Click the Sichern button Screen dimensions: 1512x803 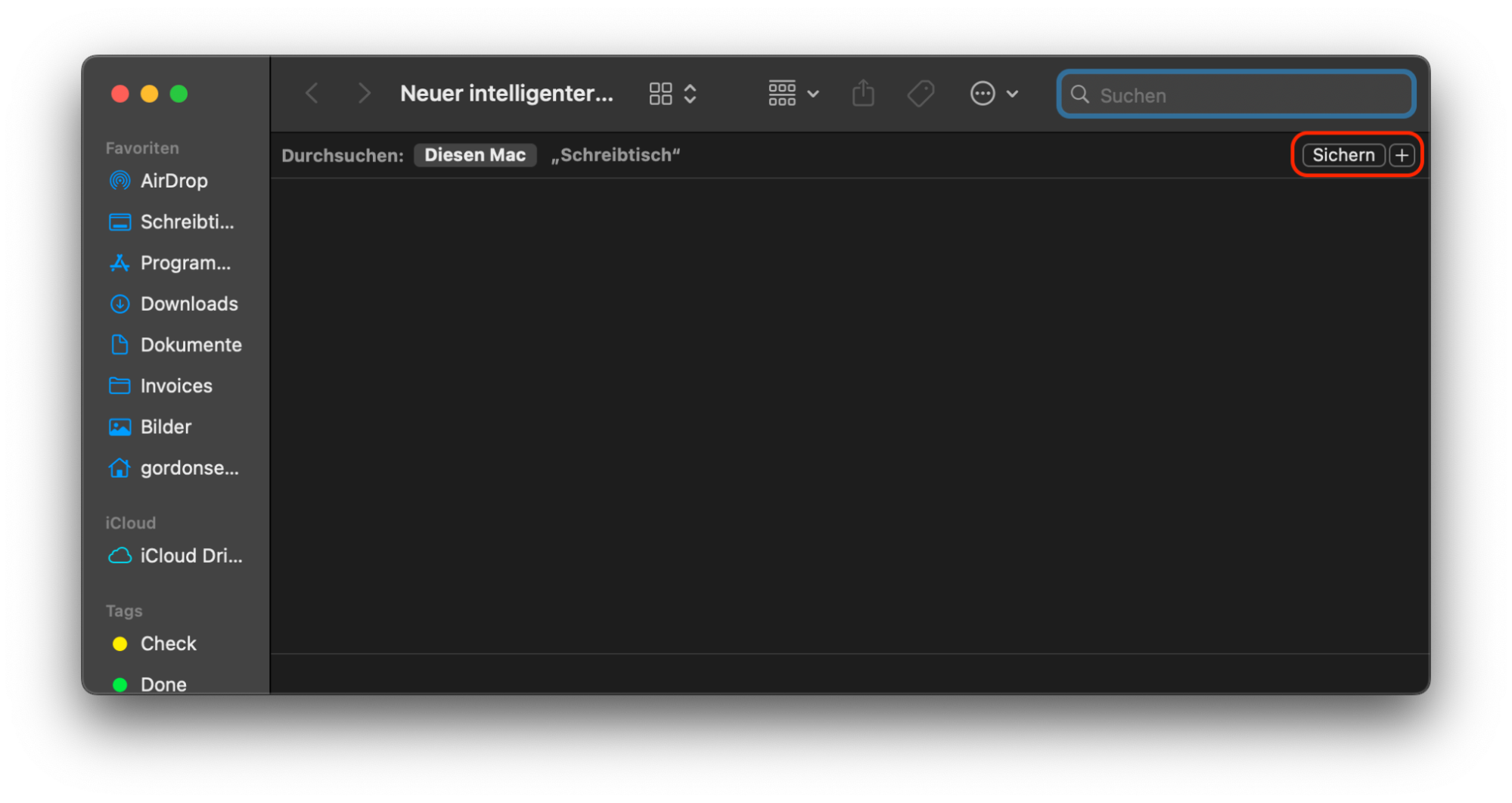pyautogui.click(x=1343, y=155)
